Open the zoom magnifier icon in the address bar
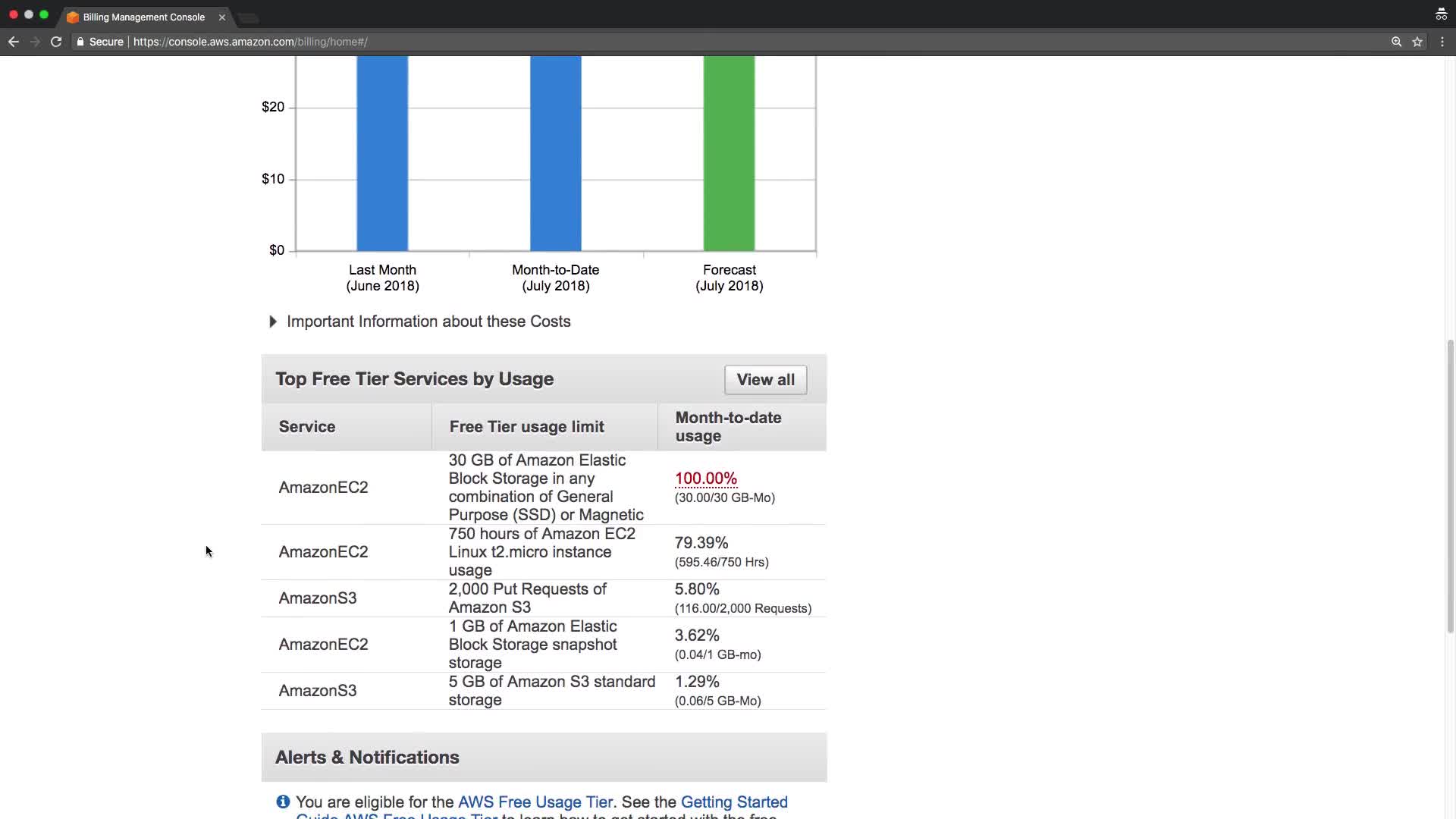Screen dimensions: 1456x819 [1396, 42]
